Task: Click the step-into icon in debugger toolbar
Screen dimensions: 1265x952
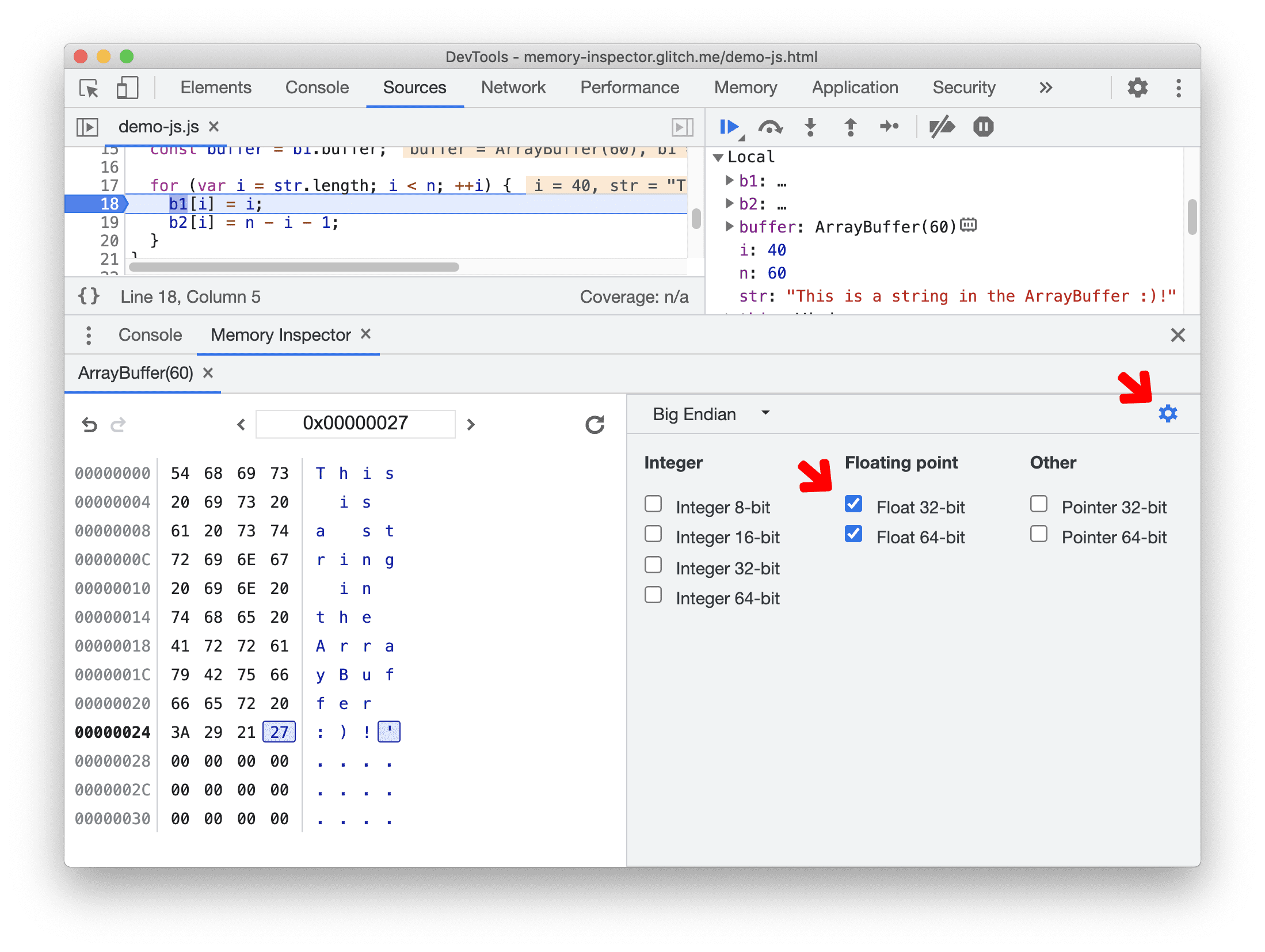Action: (812, 127)
